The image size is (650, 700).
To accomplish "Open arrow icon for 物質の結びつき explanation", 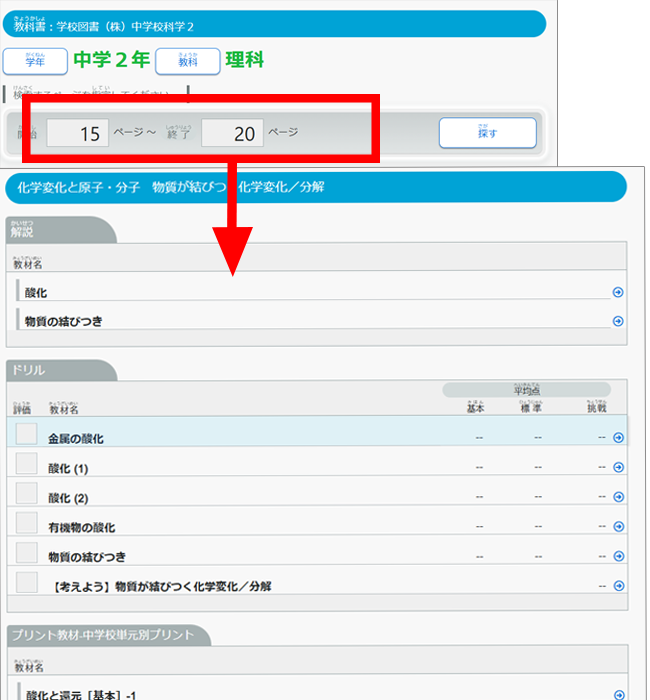I will [x=618, y=321].
